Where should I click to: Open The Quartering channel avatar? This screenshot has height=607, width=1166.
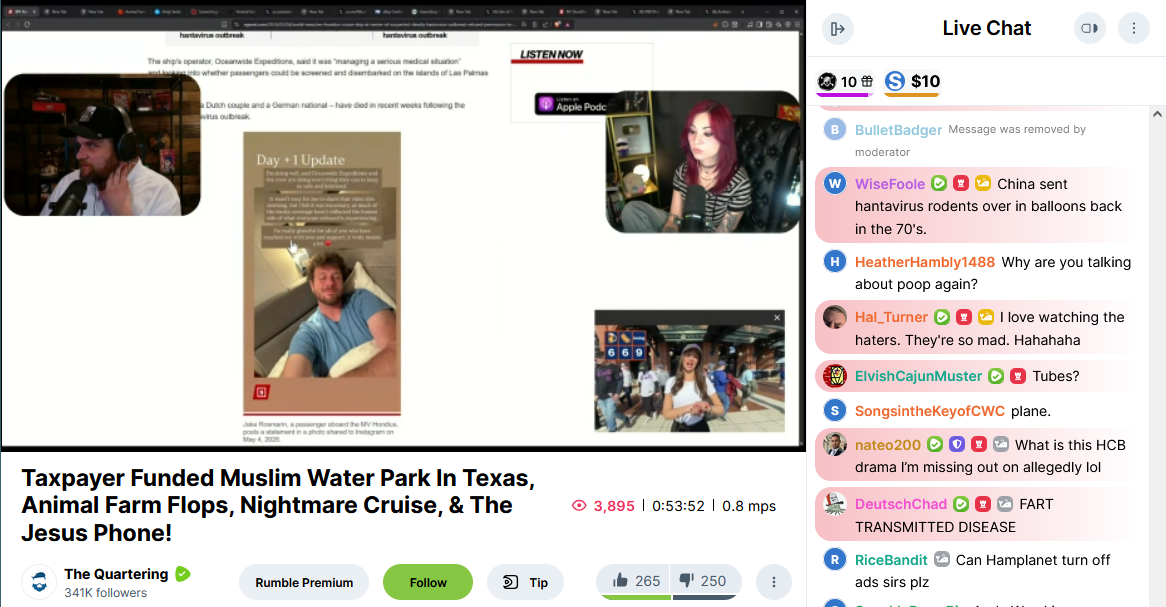click(39, 582)
